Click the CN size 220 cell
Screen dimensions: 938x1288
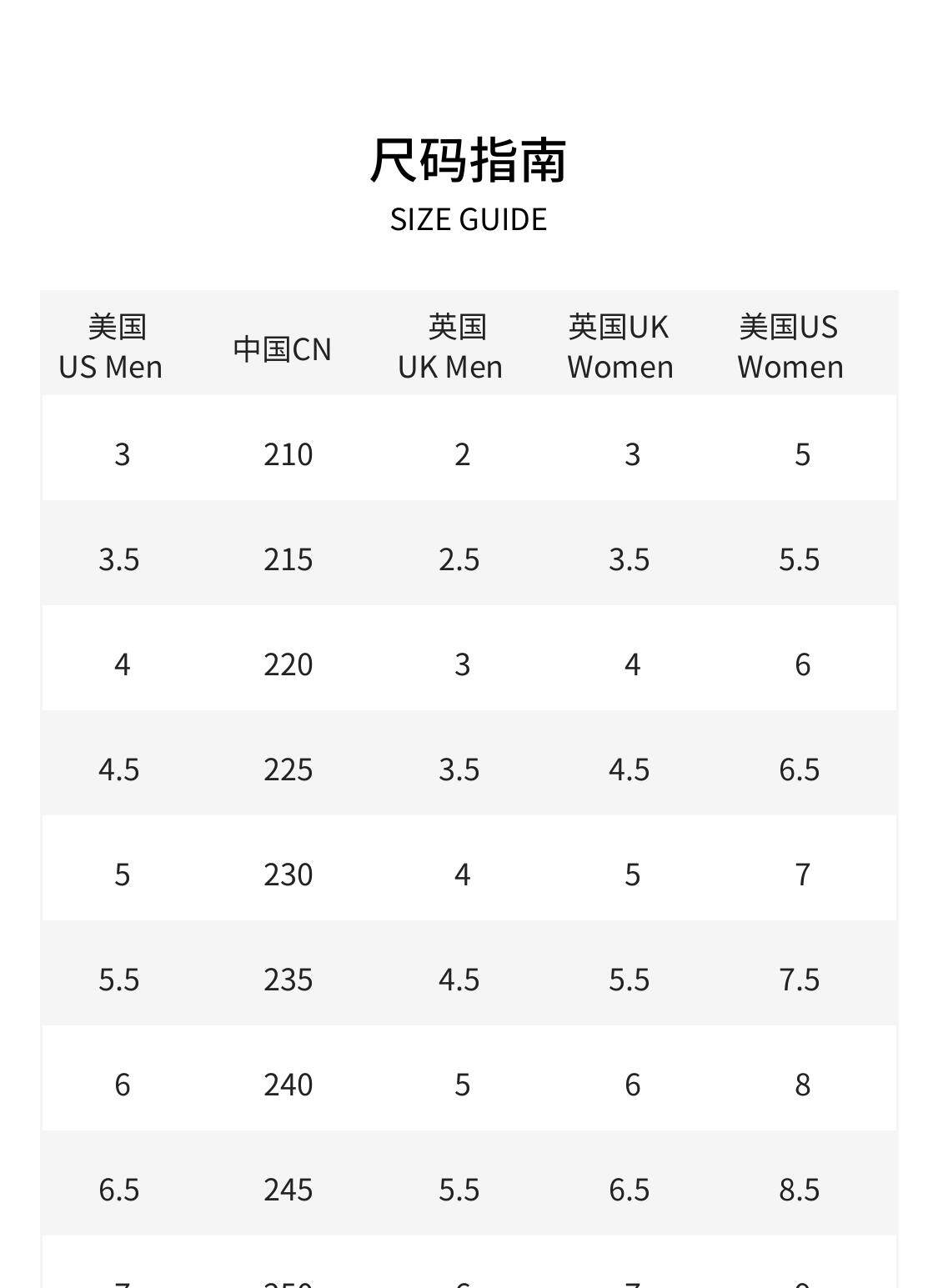pos(288,664)
